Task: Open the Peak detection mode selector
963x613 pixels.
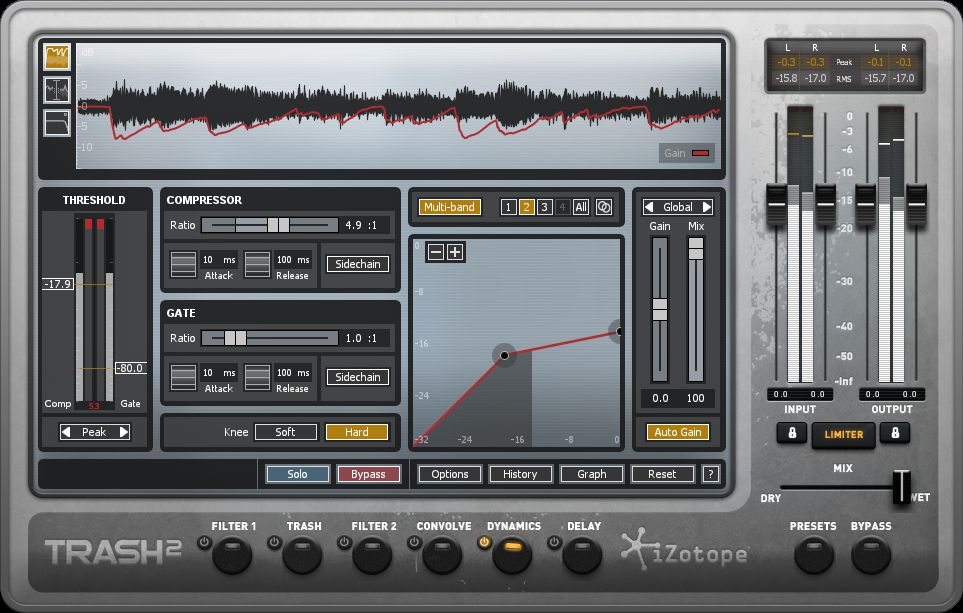Action: (94, 431)
